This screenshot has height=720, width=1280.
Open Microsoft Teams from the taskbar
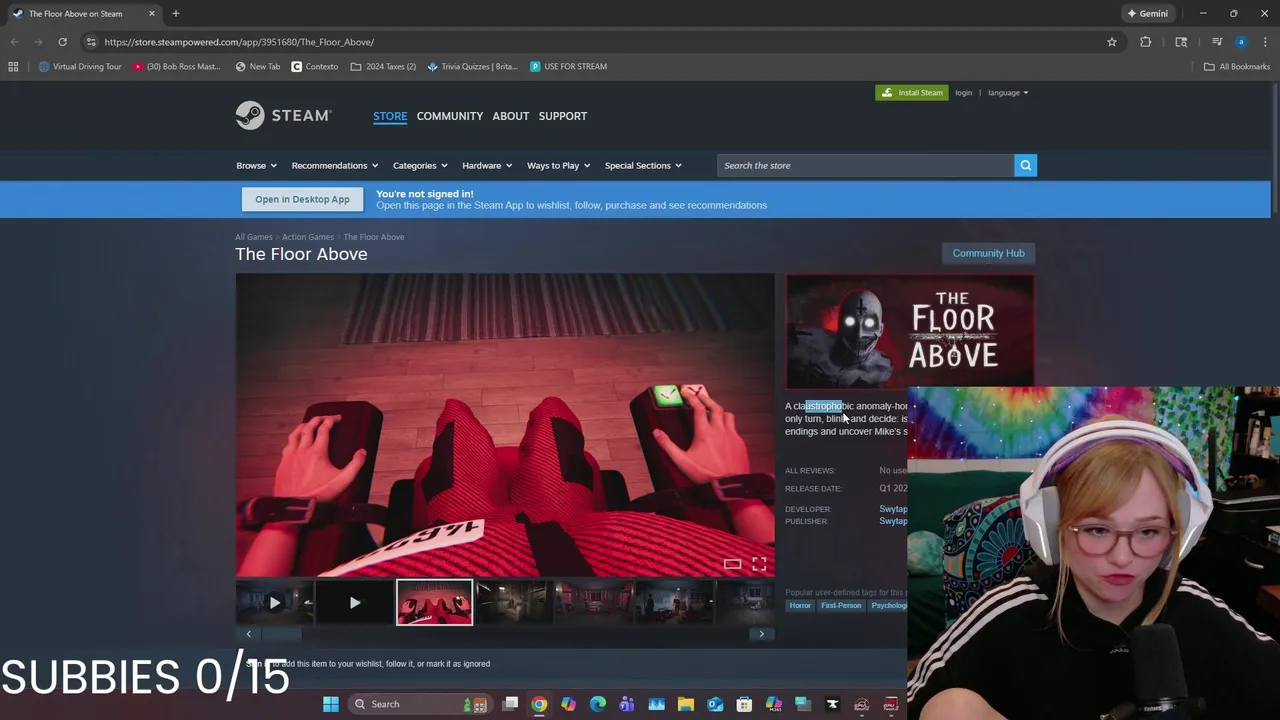627,704
